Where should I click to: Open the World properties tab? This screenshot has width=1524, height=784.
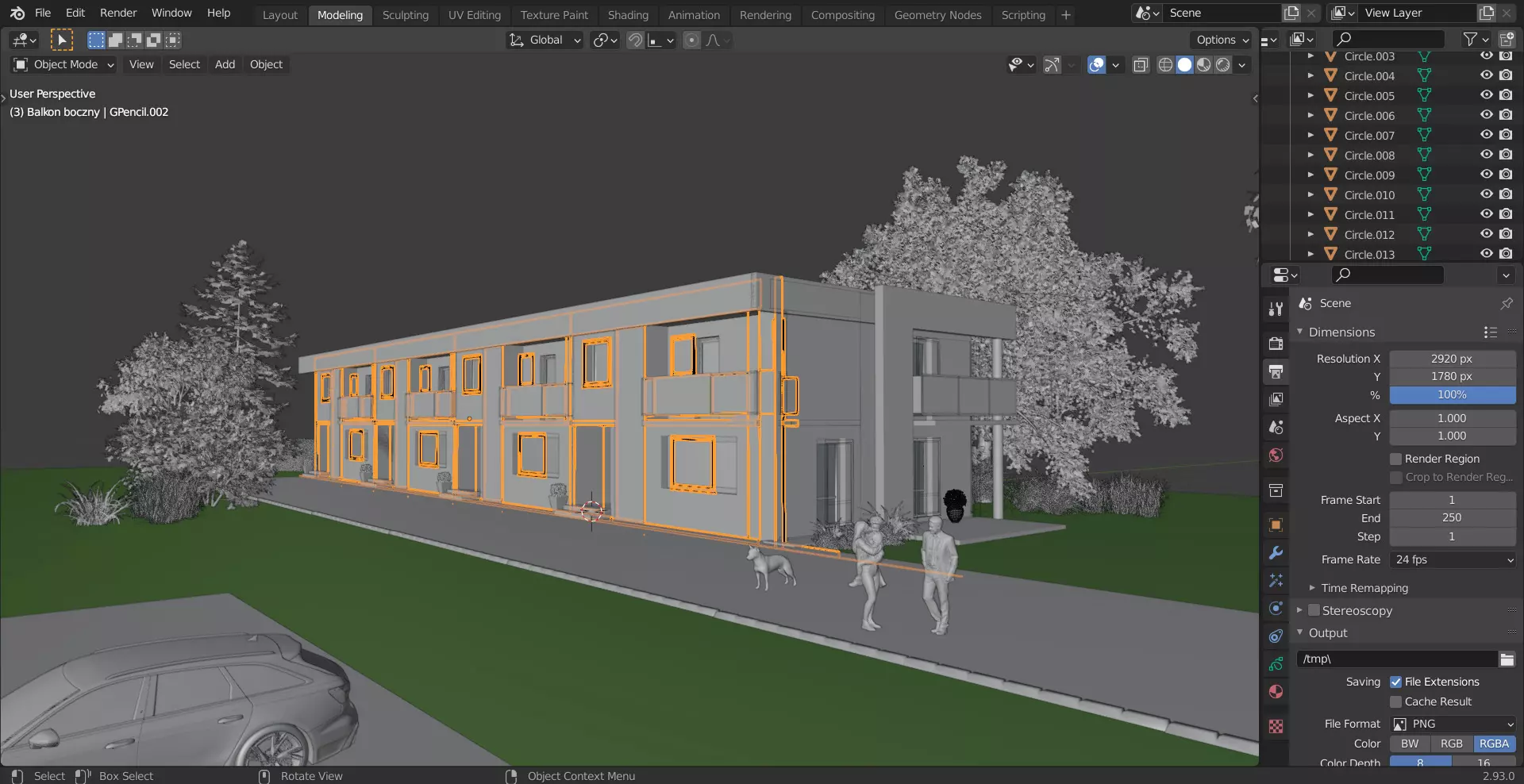[x=1276, y=455]
